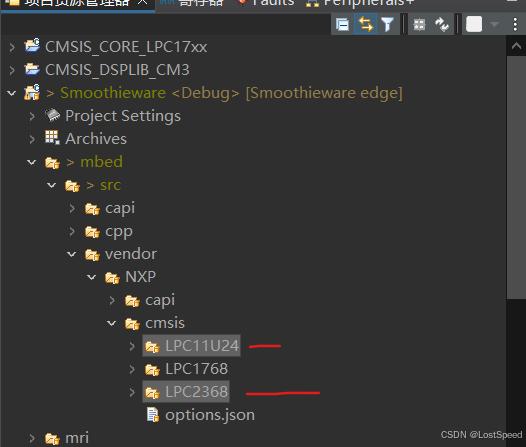Expand the capi folder under NXP
The width and height of the screenshot is (526, 447).
point(112,300)
